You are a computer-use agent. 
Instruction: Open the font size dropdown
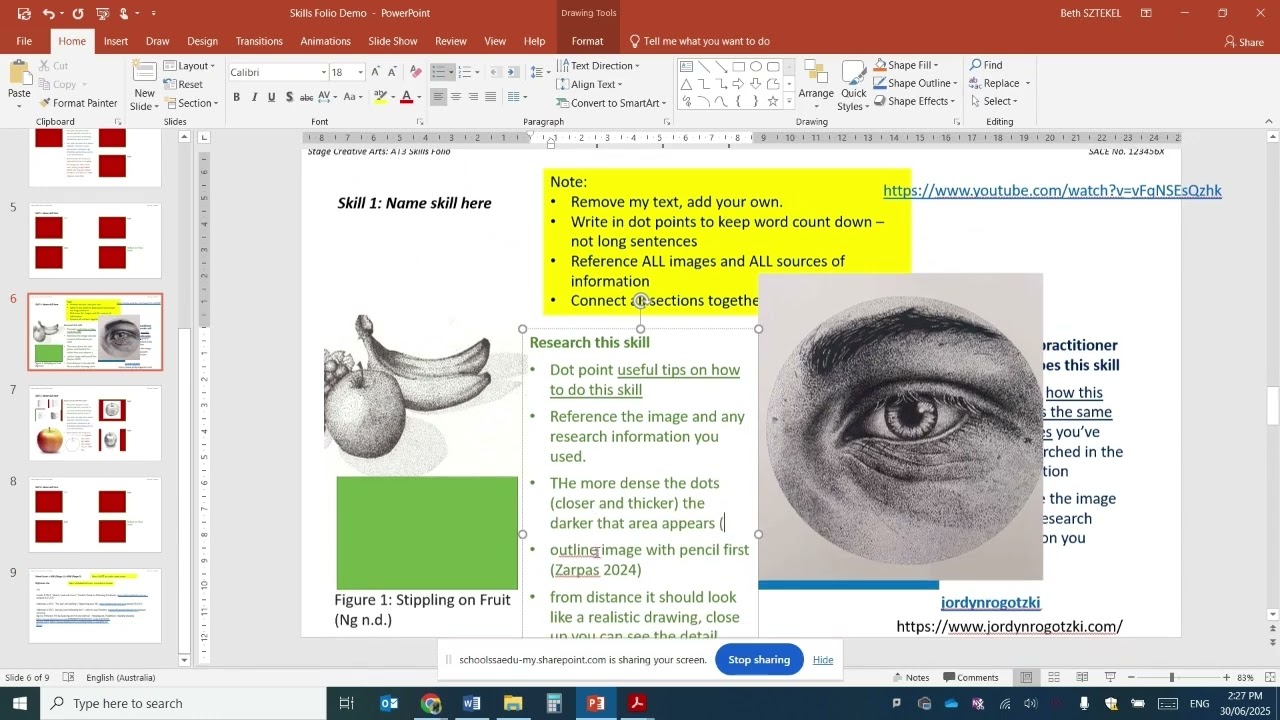pyautogui.click(x=361, y=72)
